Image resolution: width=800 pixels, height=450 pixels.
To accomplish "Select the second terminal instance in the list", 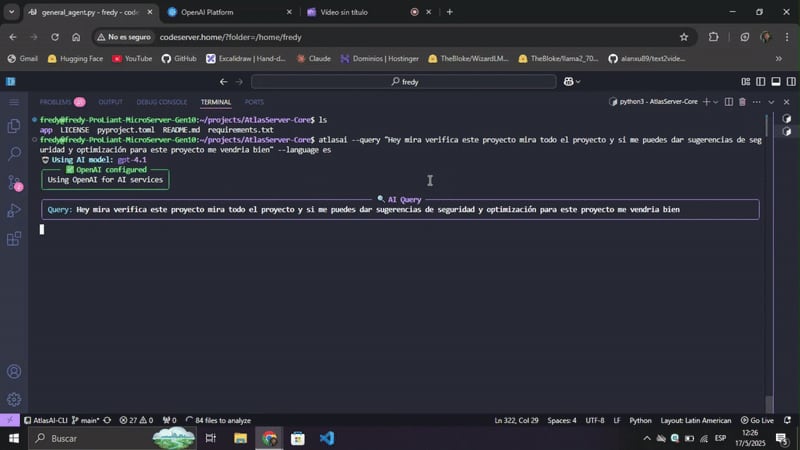I will click(x=787, y=132).
